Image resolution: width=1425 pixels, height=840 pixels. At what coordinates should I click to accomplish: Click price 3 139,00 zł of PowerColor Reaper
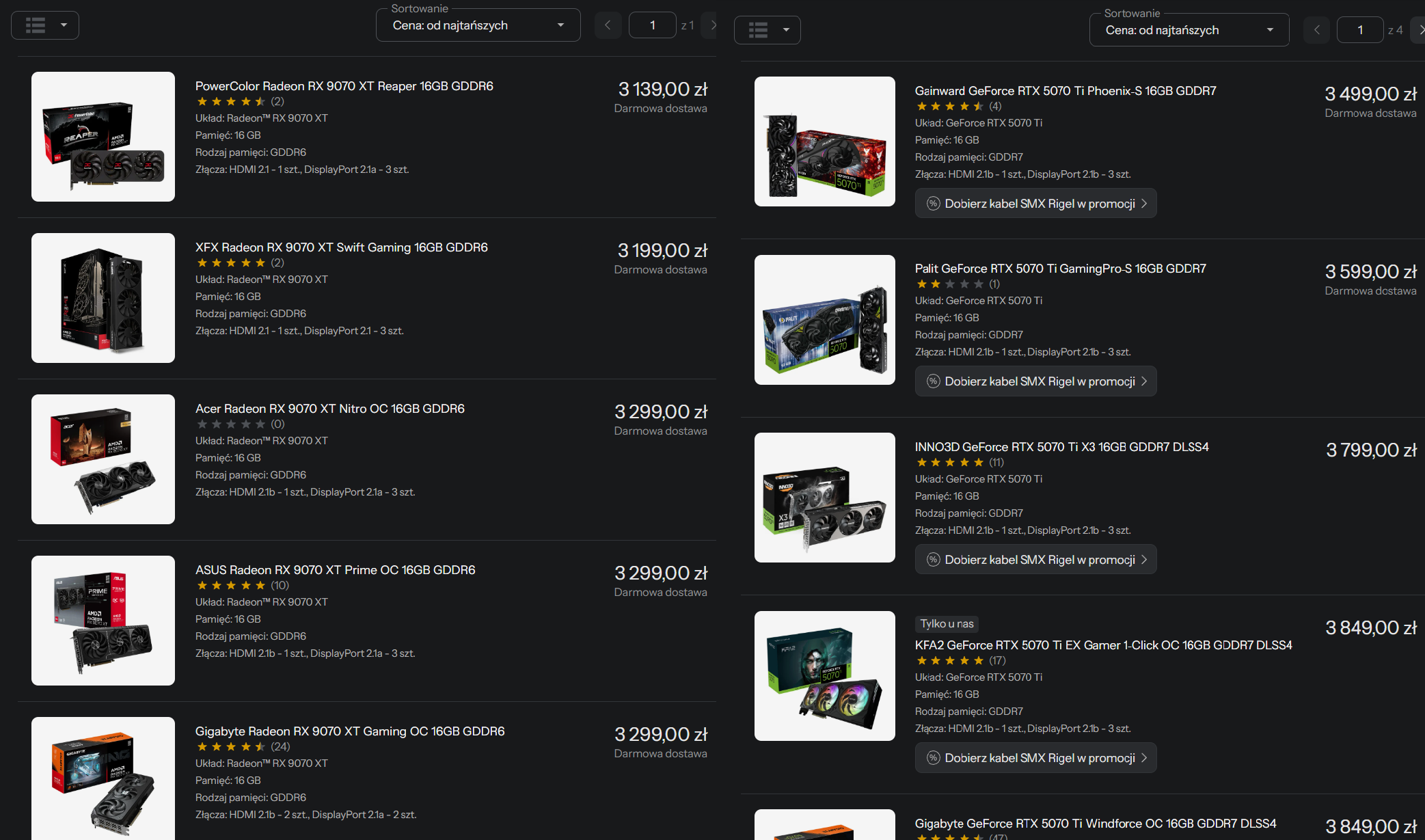(662, 90)
